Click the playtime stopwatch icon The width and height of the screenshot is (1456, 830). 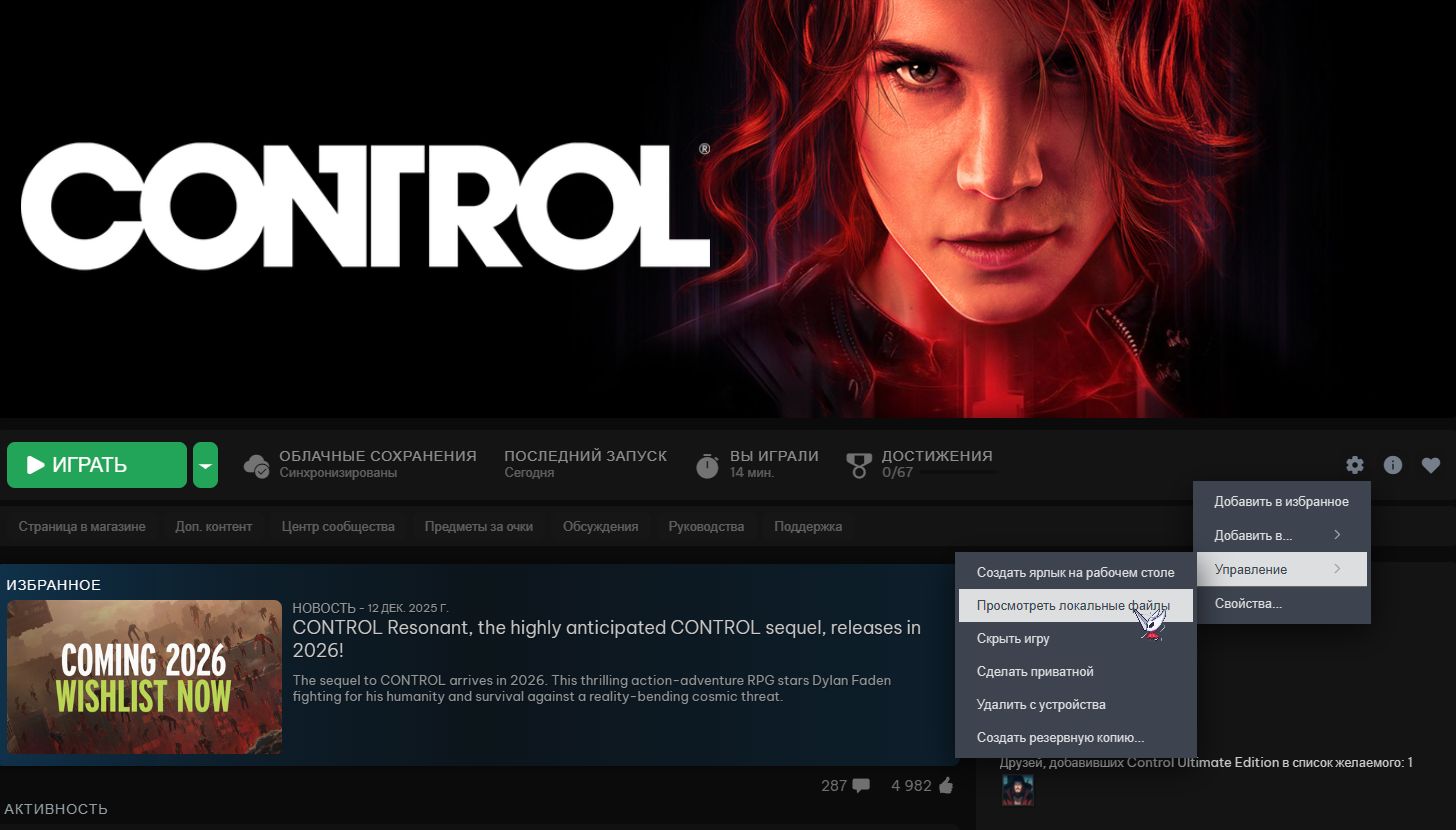tap(707, 465)
